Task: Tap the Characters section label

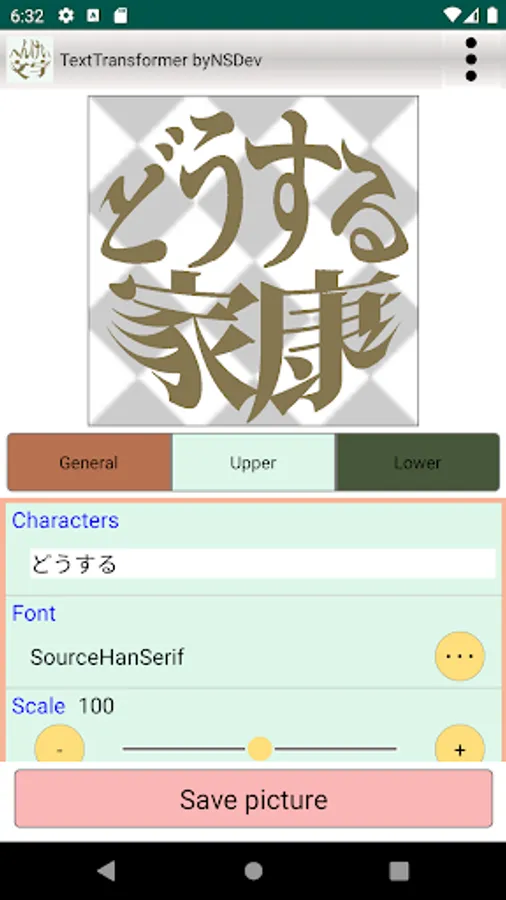Action: 65,520
